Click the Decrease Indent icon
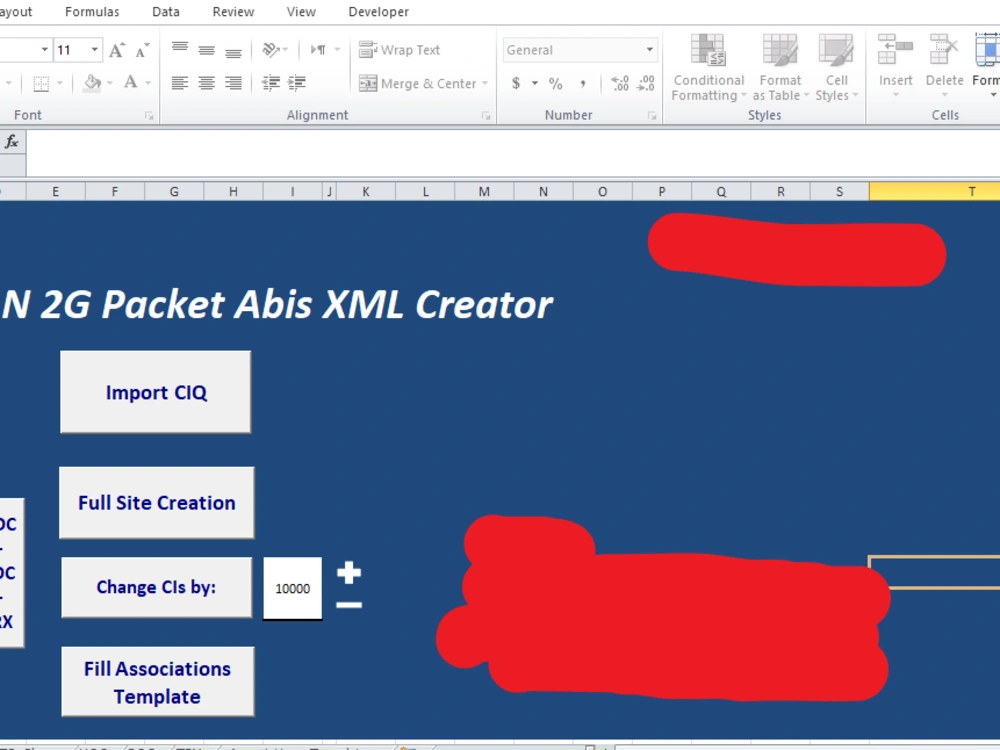This screenshot has width=1000, height=750. pyautogui.click(x=270, y=83)
